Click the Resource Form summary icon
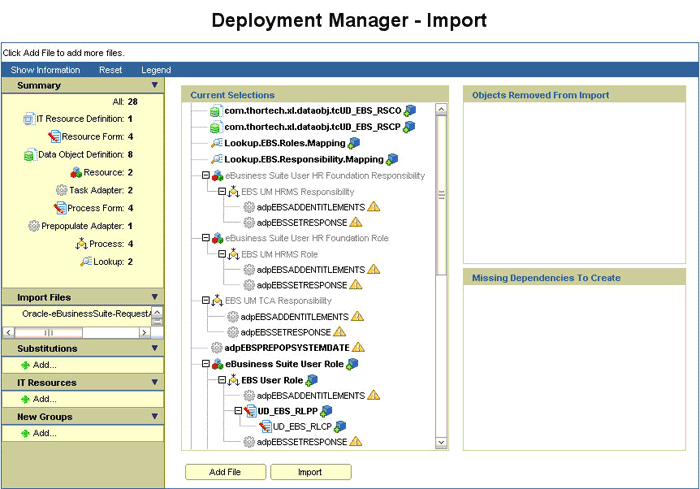Viewport: 700px width, 489px height. pos(54,137)
